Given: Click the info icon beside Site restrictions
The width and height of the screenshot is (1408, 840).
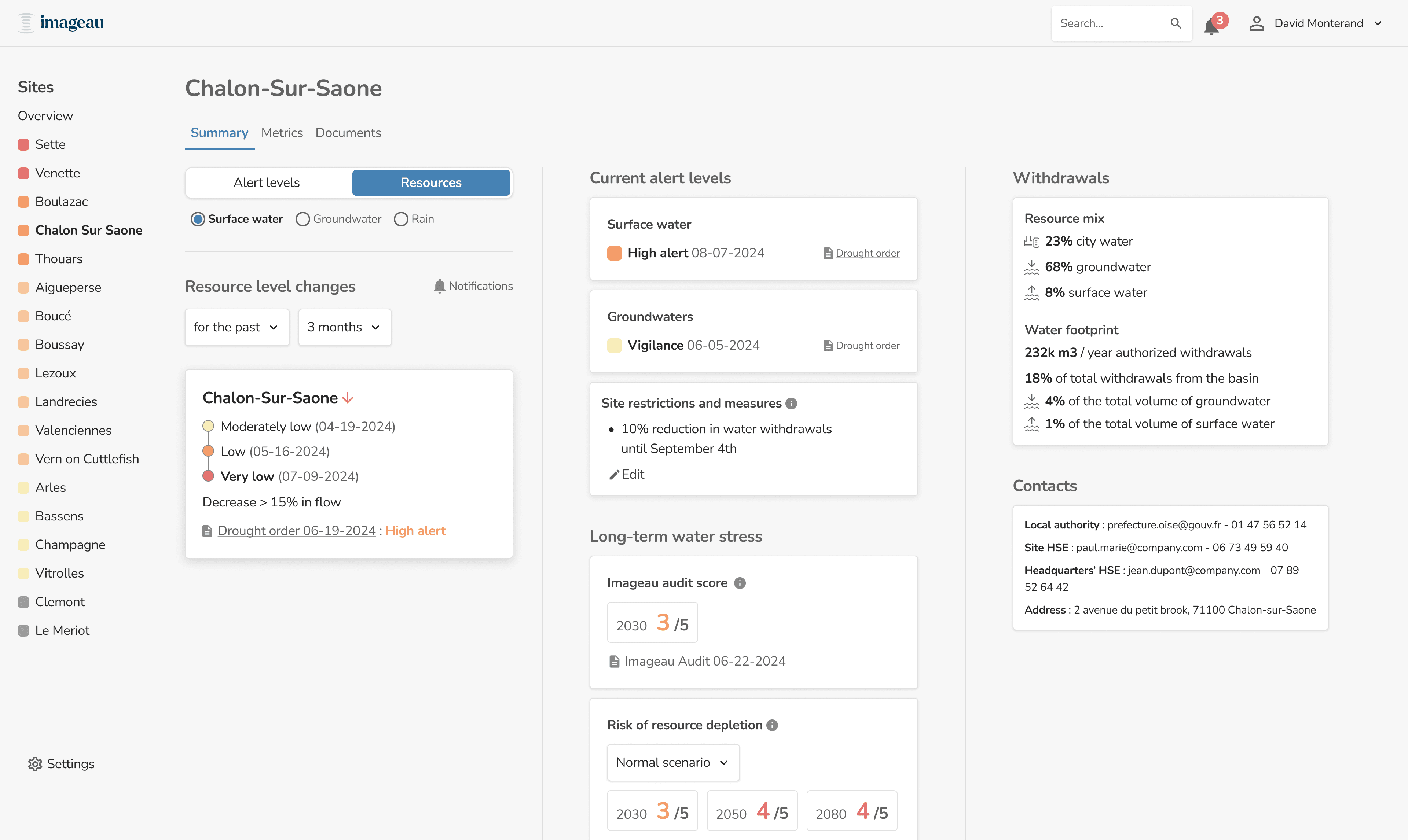Looking at the screenshot, I should (x=792, y=404).
